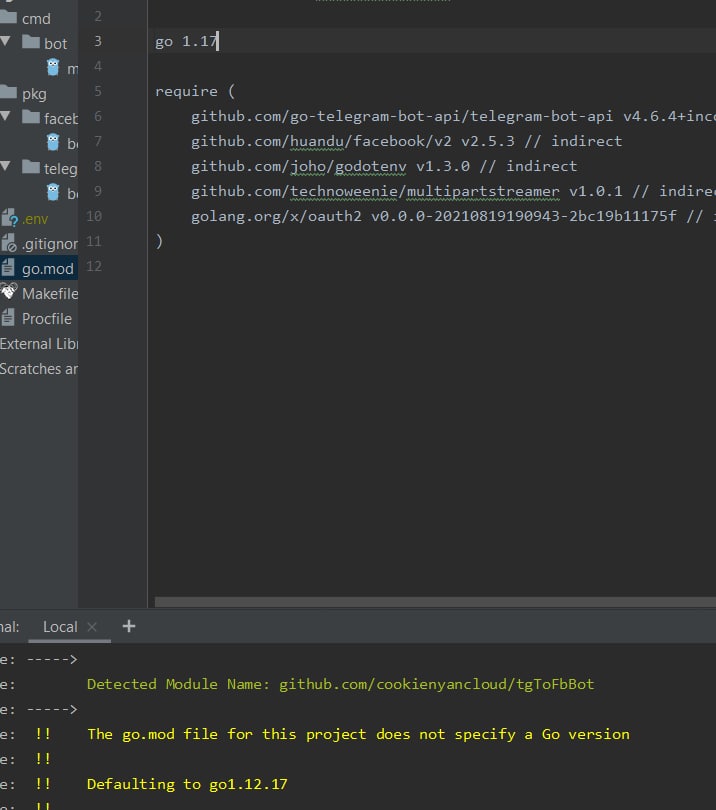Viewport: 716px width, 810px height.
Task: Collapse the telegram folder arrow
Action: tap(6, 166)
